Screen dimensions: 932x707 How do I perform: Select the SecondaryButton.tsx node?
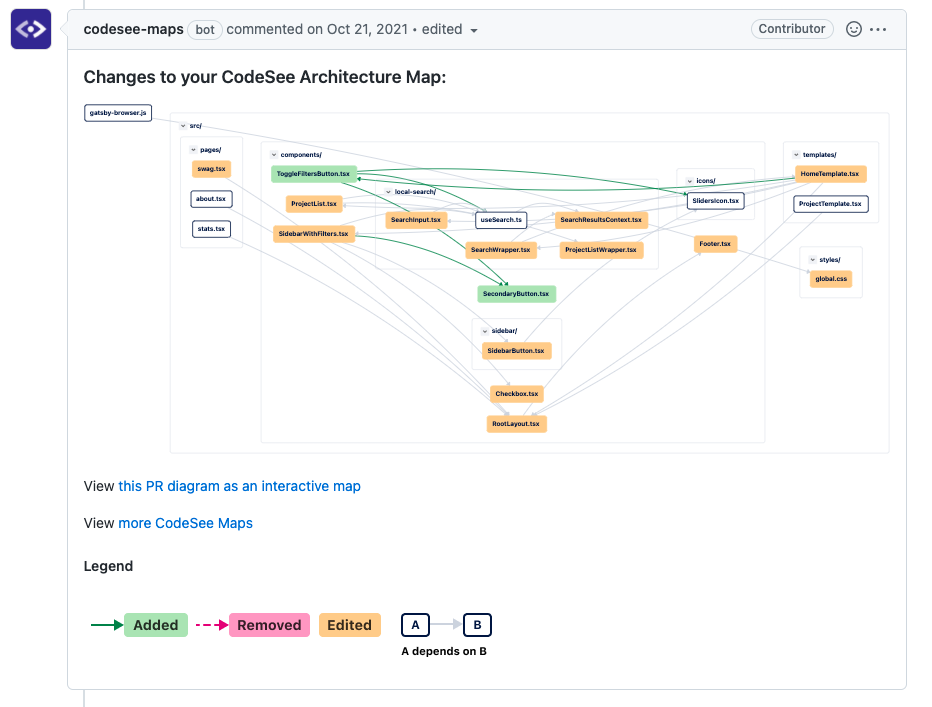516,294
